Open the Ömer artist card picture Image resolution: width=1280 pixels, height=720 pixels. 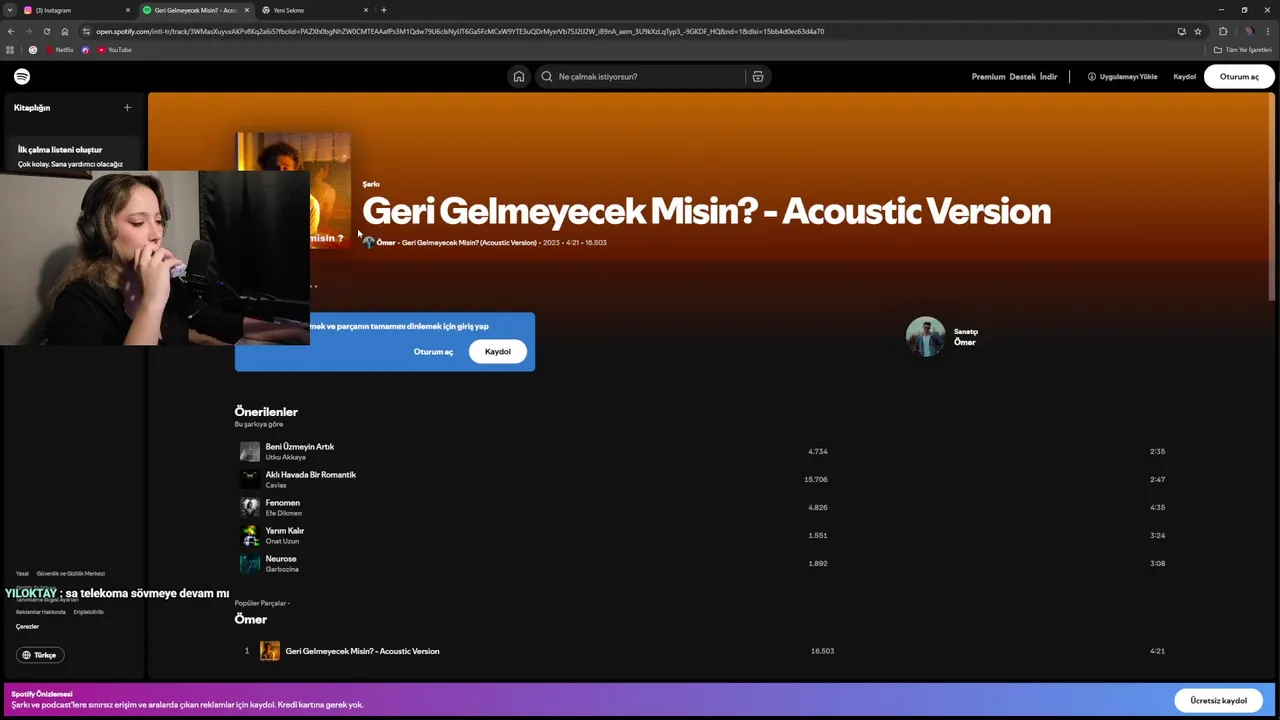click(x=925, y=337)
